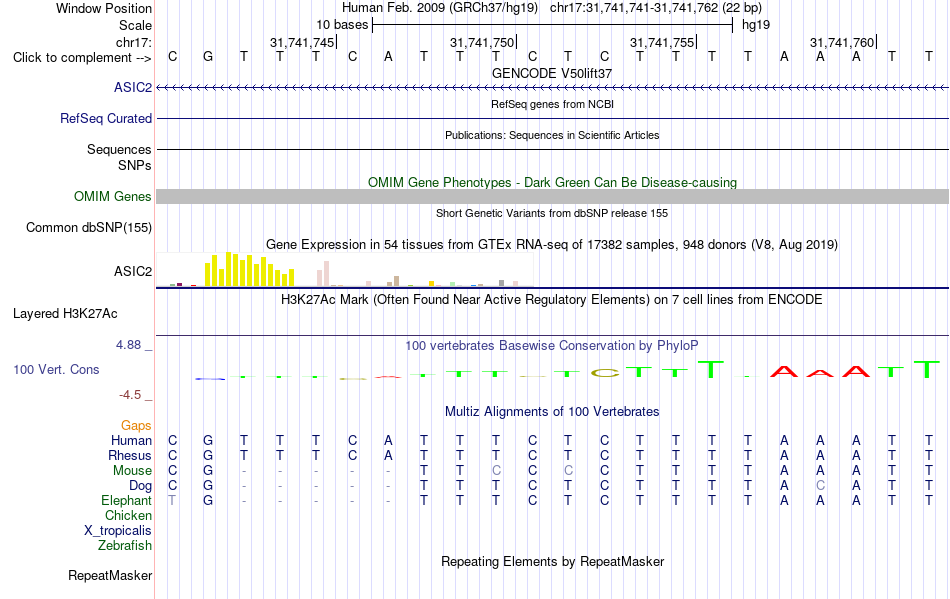The image size is (950, 599).
Task: Open the Layered H3K27Ac track label
Action: [65, 314]
